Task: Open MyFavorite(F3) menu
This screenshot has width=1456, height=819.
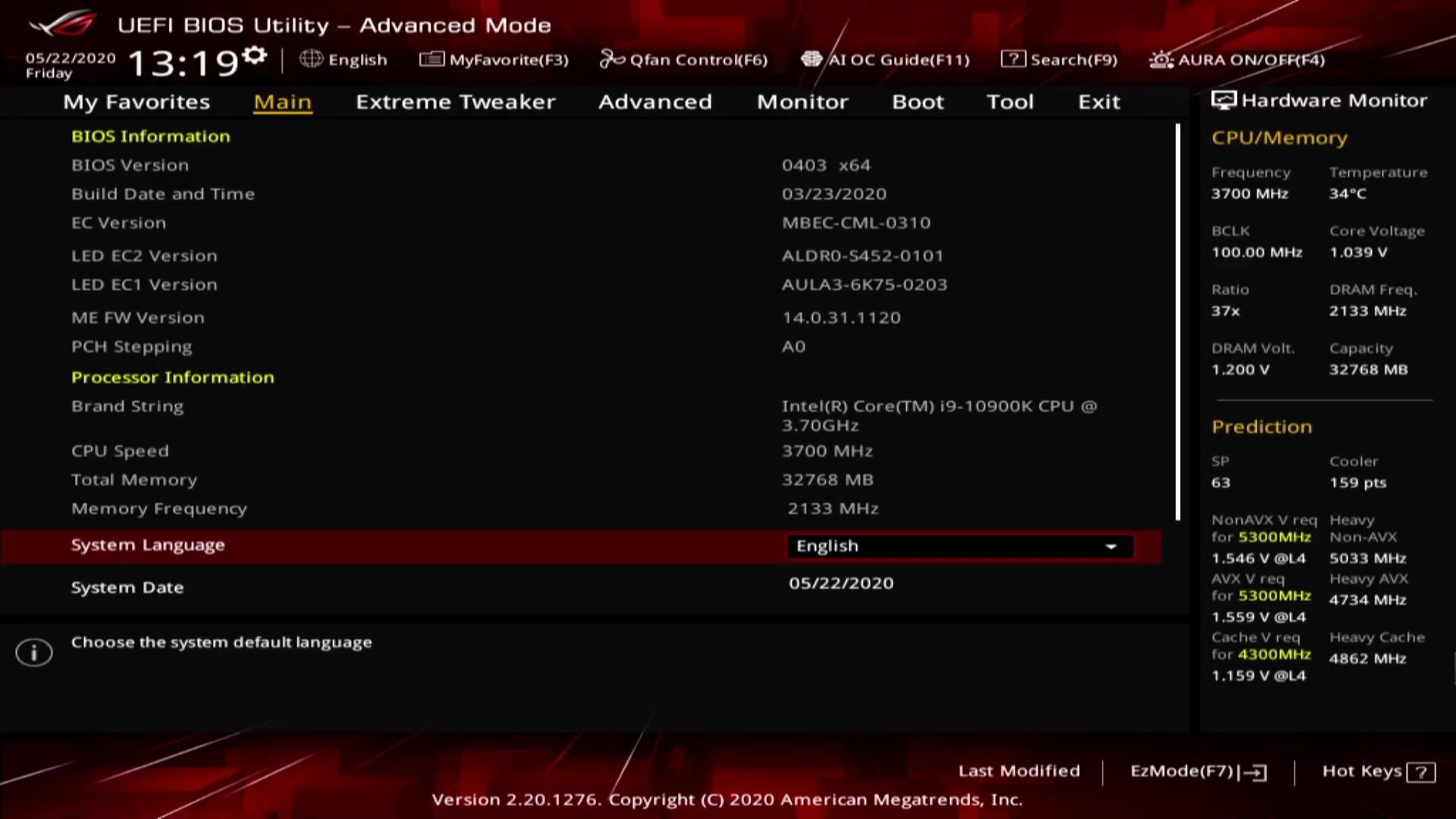Action: tap(494, 59)
